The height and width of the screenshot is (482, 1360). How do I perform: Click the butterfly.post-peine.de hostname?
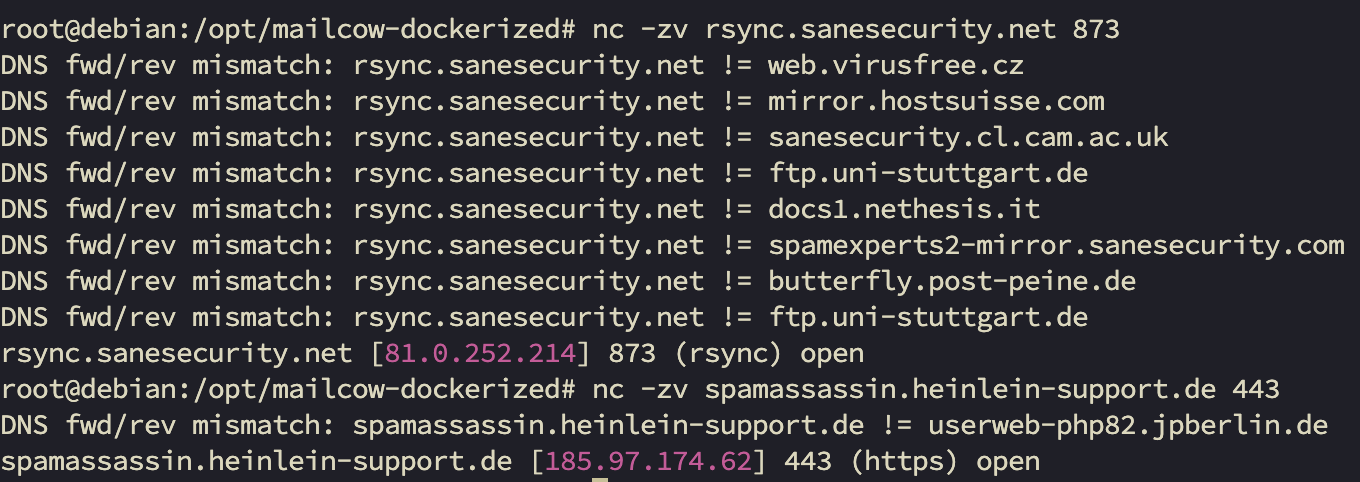(x=951, y=282)
